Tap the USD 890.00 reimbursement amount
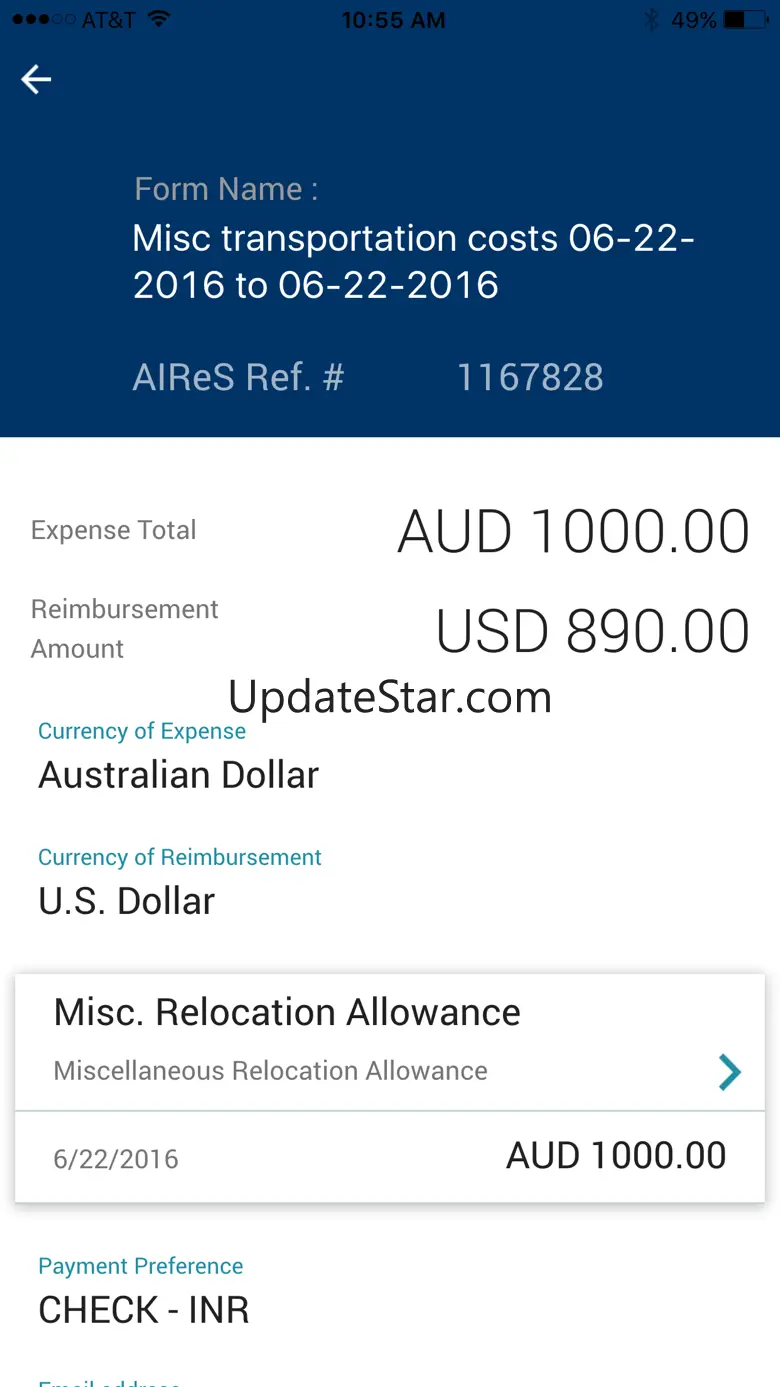Screen dimensions: 780x1387 coord(592,631)
